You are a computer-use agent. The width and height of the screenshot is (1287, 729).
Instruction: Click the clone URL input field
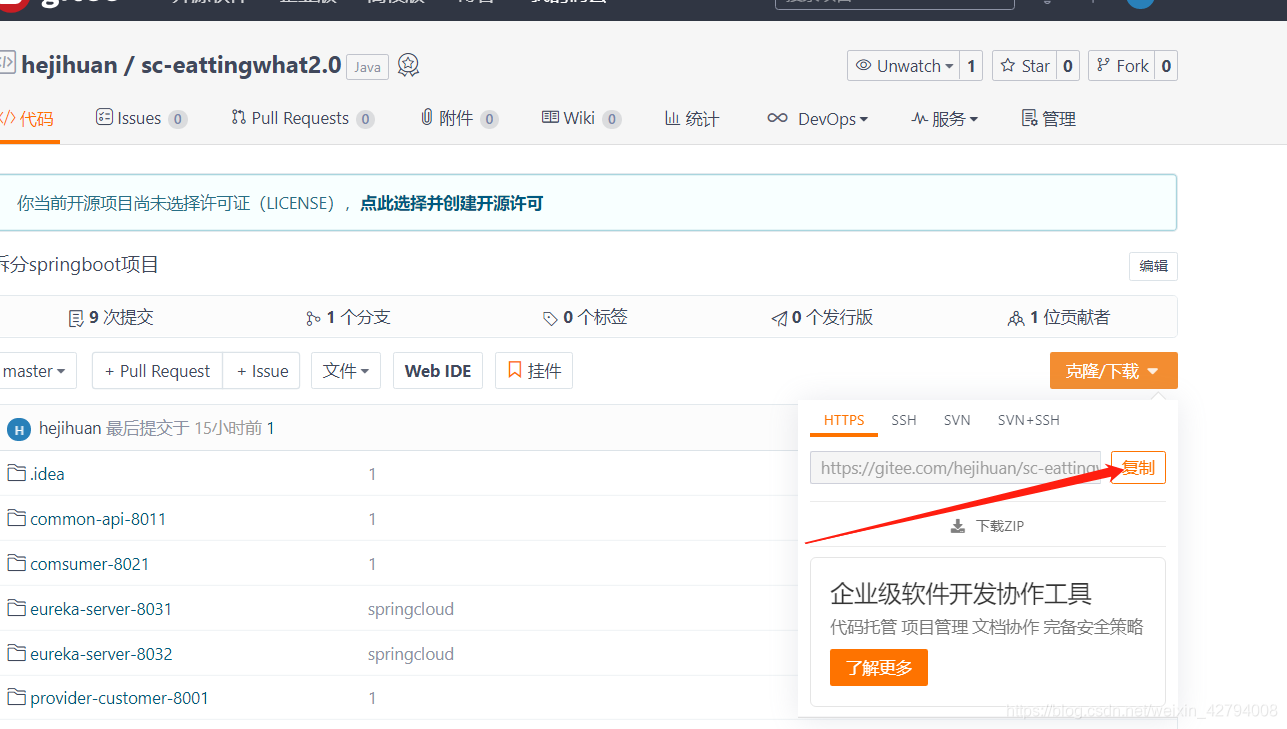[955, 467]
